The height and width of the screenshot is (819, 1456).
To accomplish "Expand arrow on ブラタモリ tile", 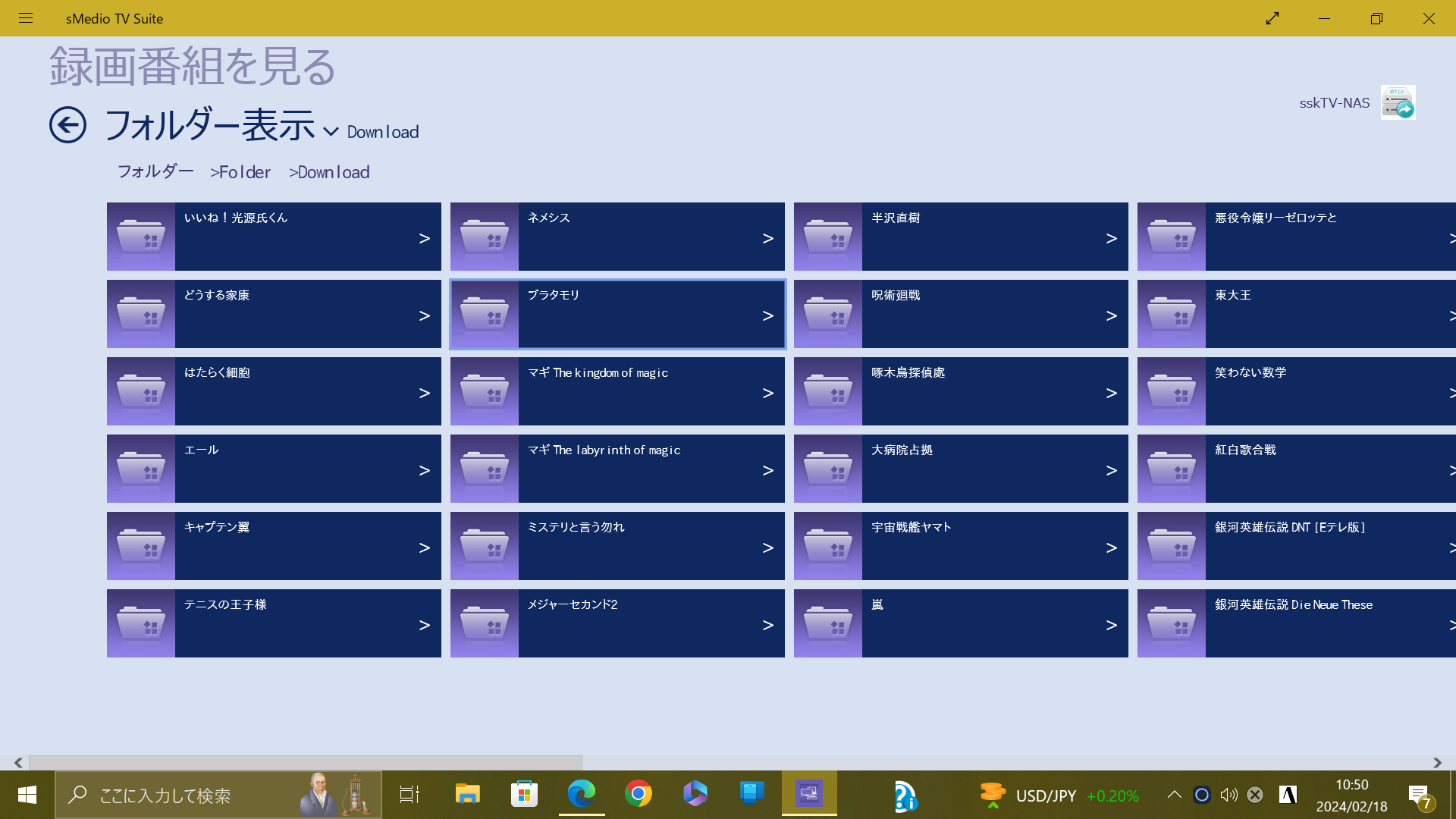I will (768, 315).
